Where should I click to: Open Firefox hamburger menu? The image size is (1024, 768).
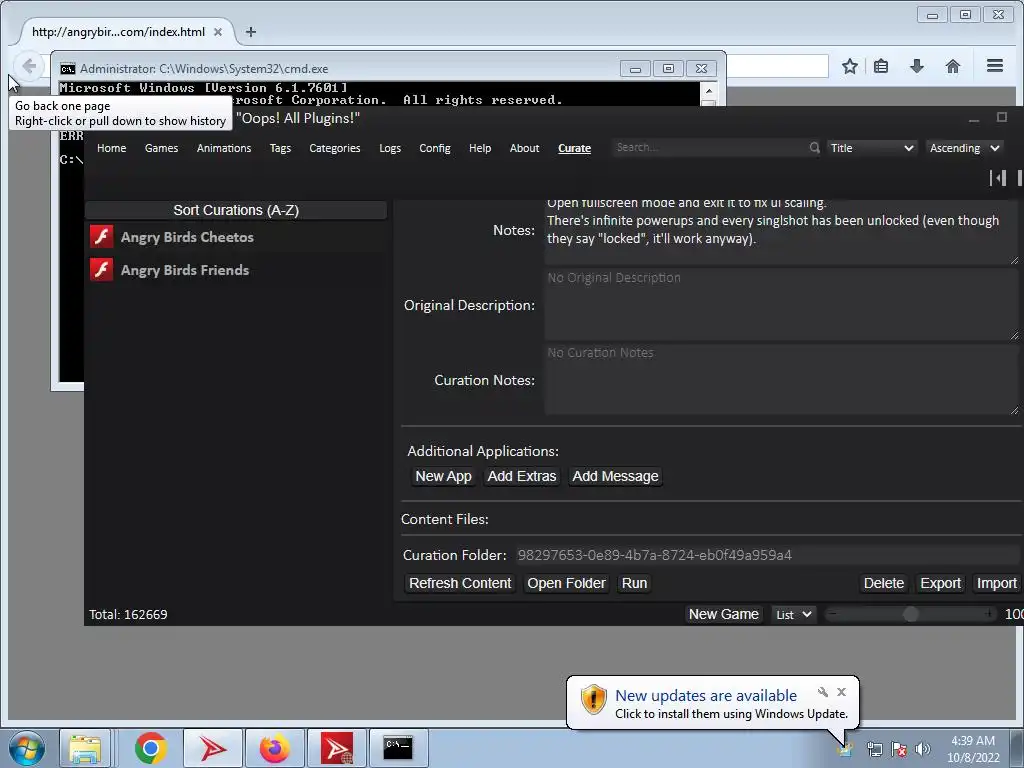coord(995,66)
